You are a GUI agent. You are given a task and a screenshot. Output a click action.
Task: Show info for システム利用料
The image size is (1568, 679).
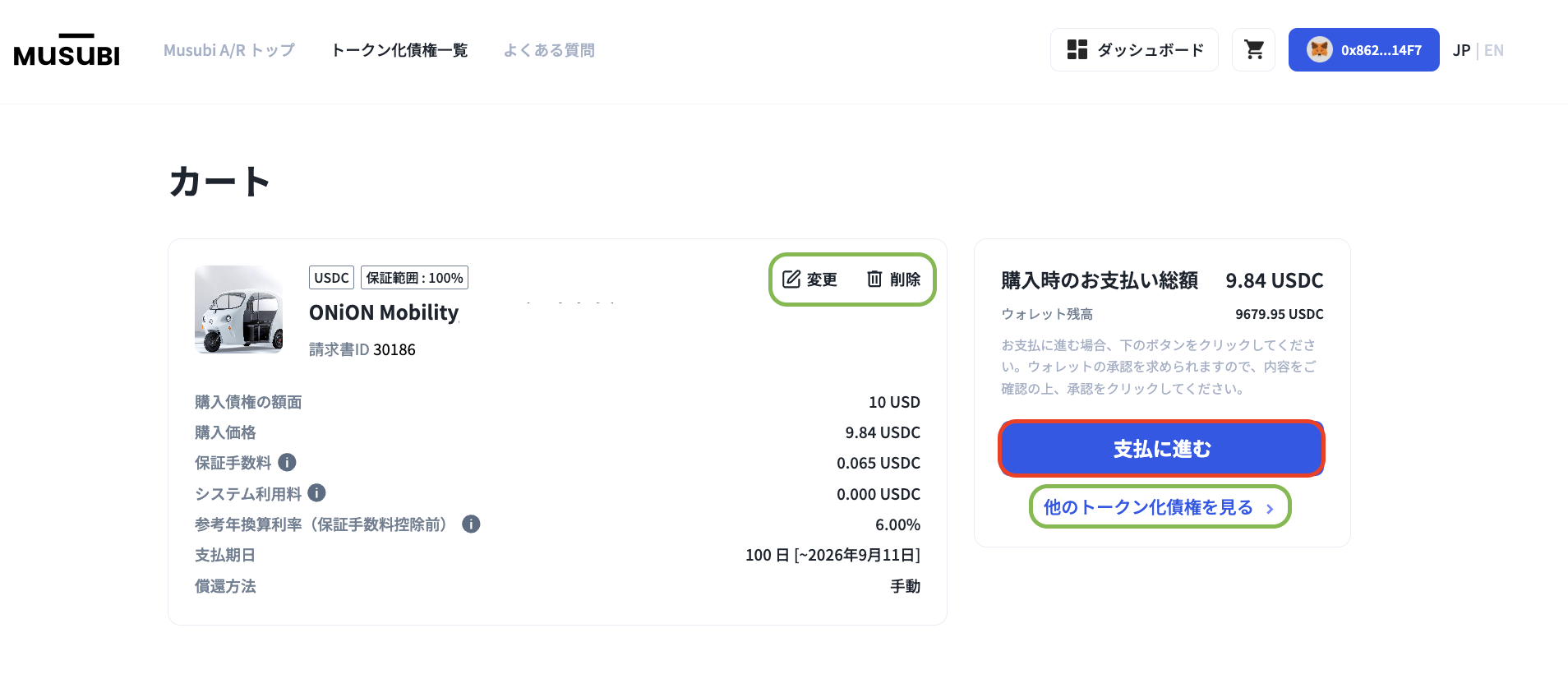[316, 492]
